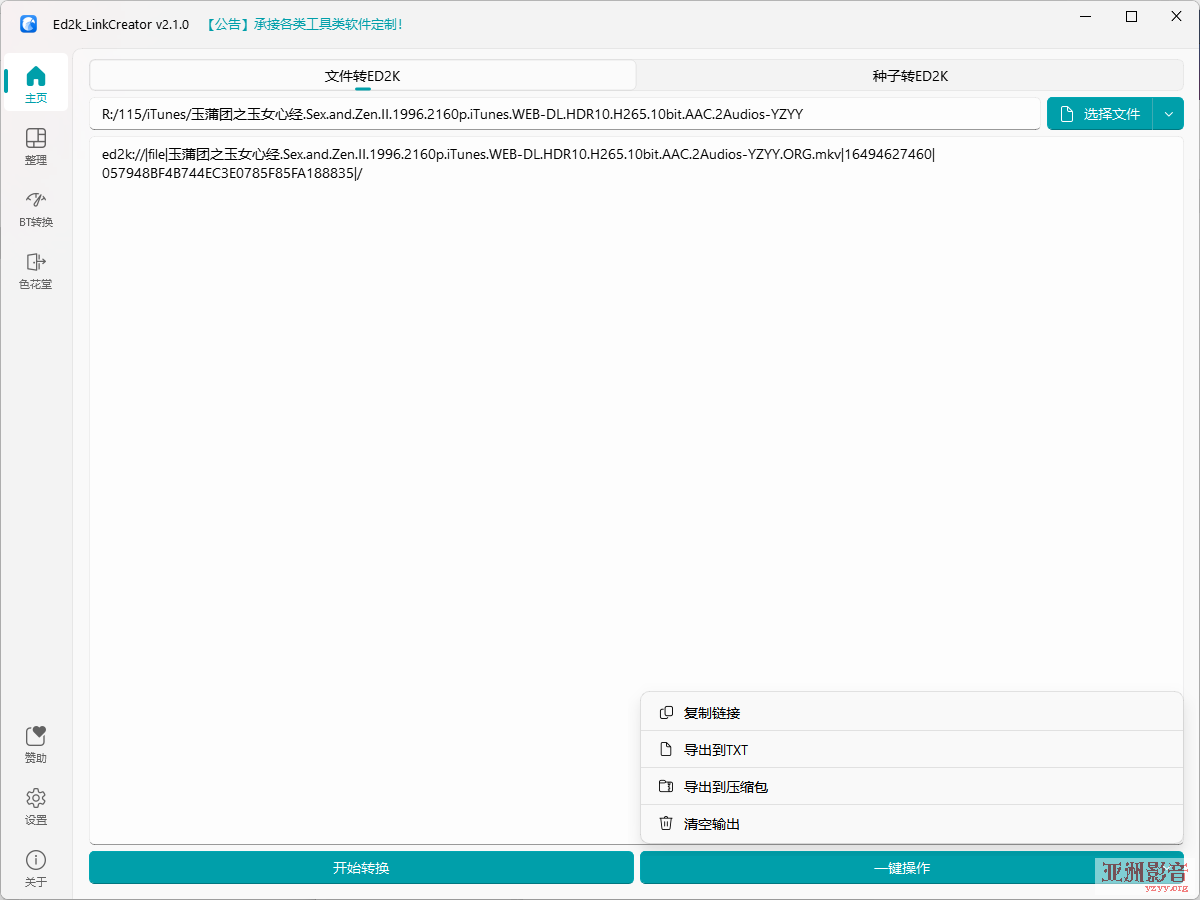Click the document icon in 选择文件 button
The height and width of the screenshot is (900, 1200).
[1067, 114]
